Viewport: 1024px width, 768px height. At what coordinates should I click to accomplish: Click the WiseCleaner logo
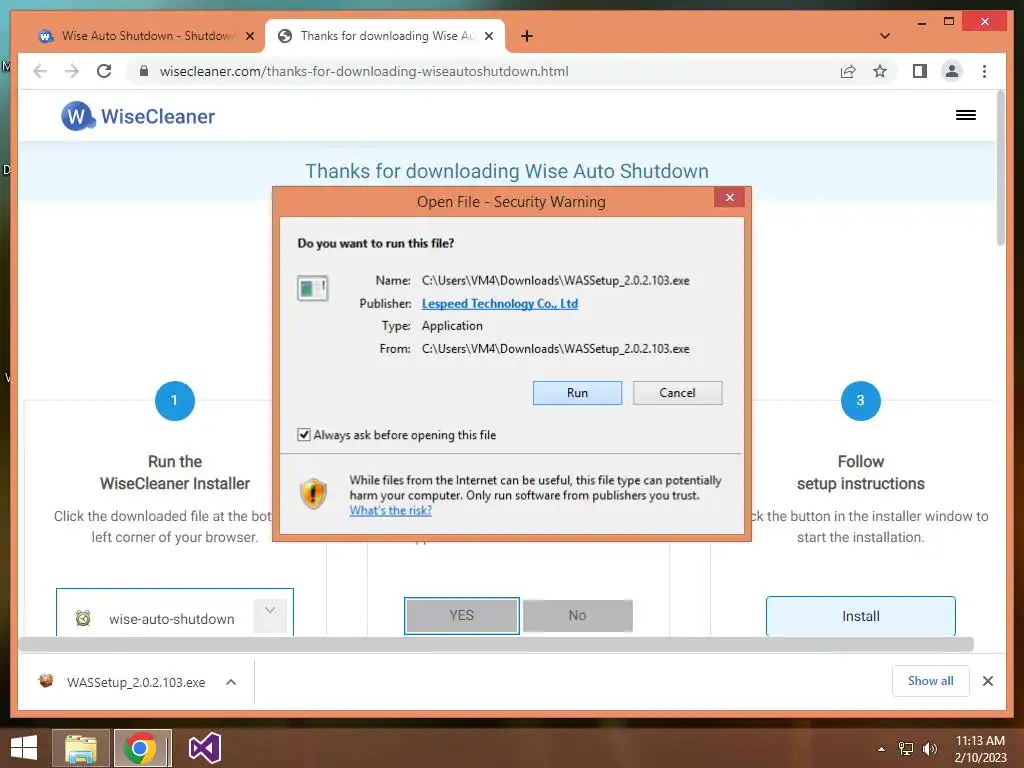[x=138, y=116]
